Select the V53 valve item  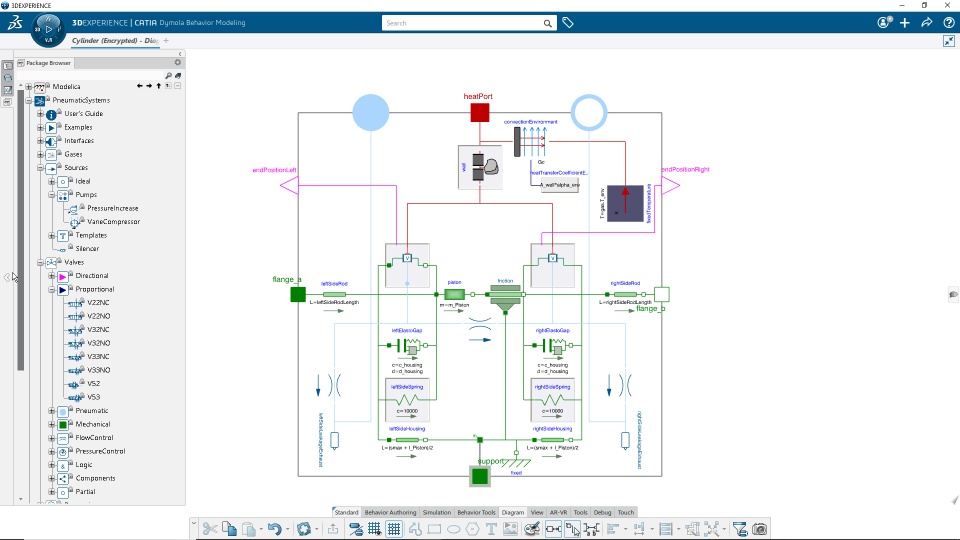coord(94,397)
